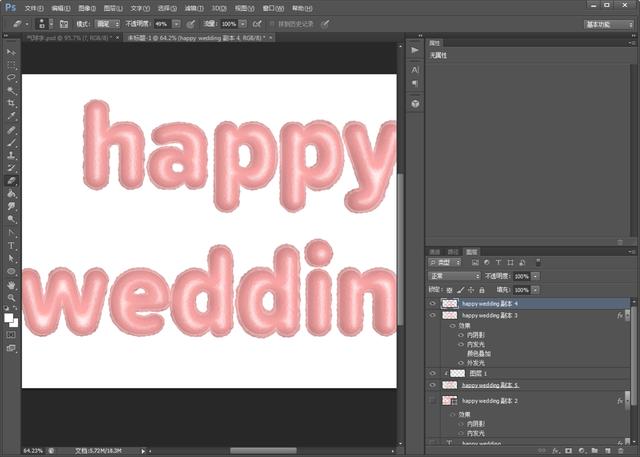Toggle 外发光 effect visibility on 副本 3

pyautogui.click(x=461, y=363)
